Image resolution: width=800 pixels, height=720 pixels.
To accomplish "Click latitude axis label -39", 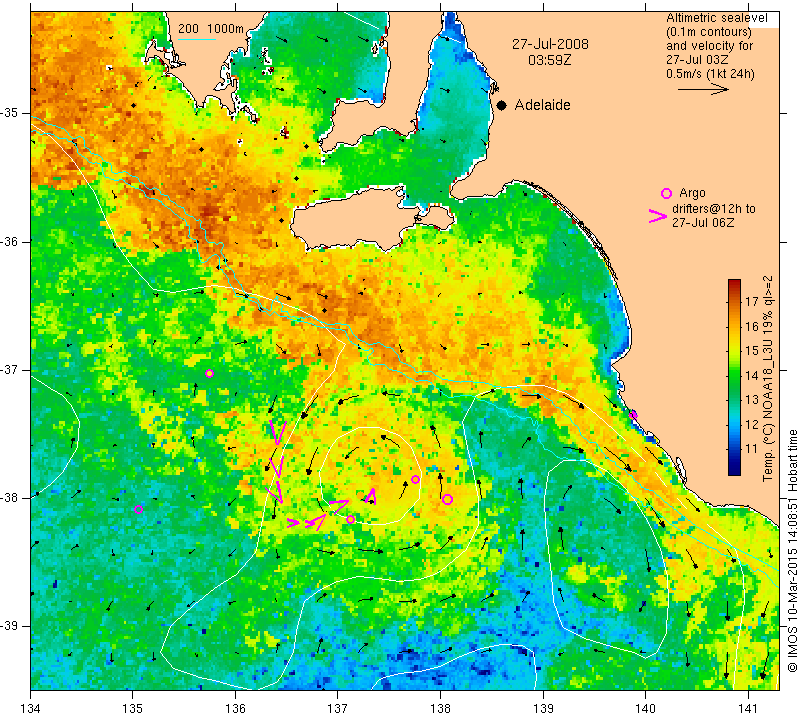I will 11,626.
